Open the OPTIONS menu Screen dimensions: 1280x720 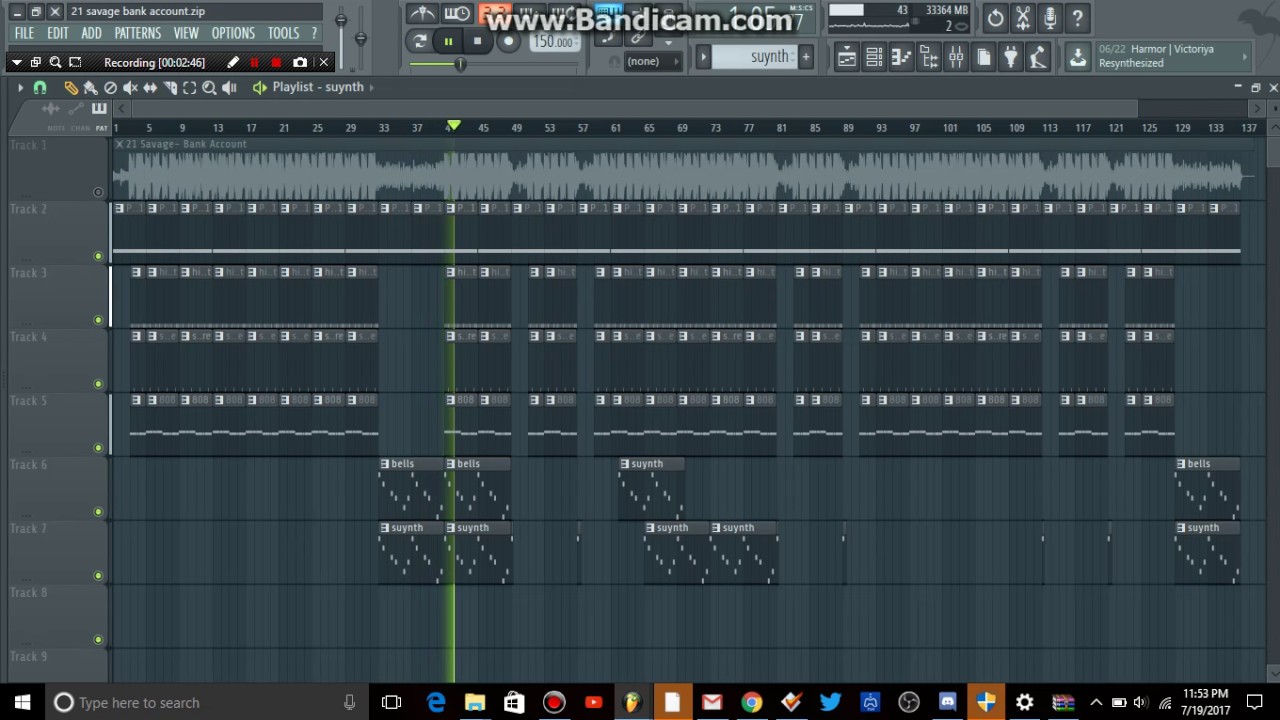pos(233,33)
